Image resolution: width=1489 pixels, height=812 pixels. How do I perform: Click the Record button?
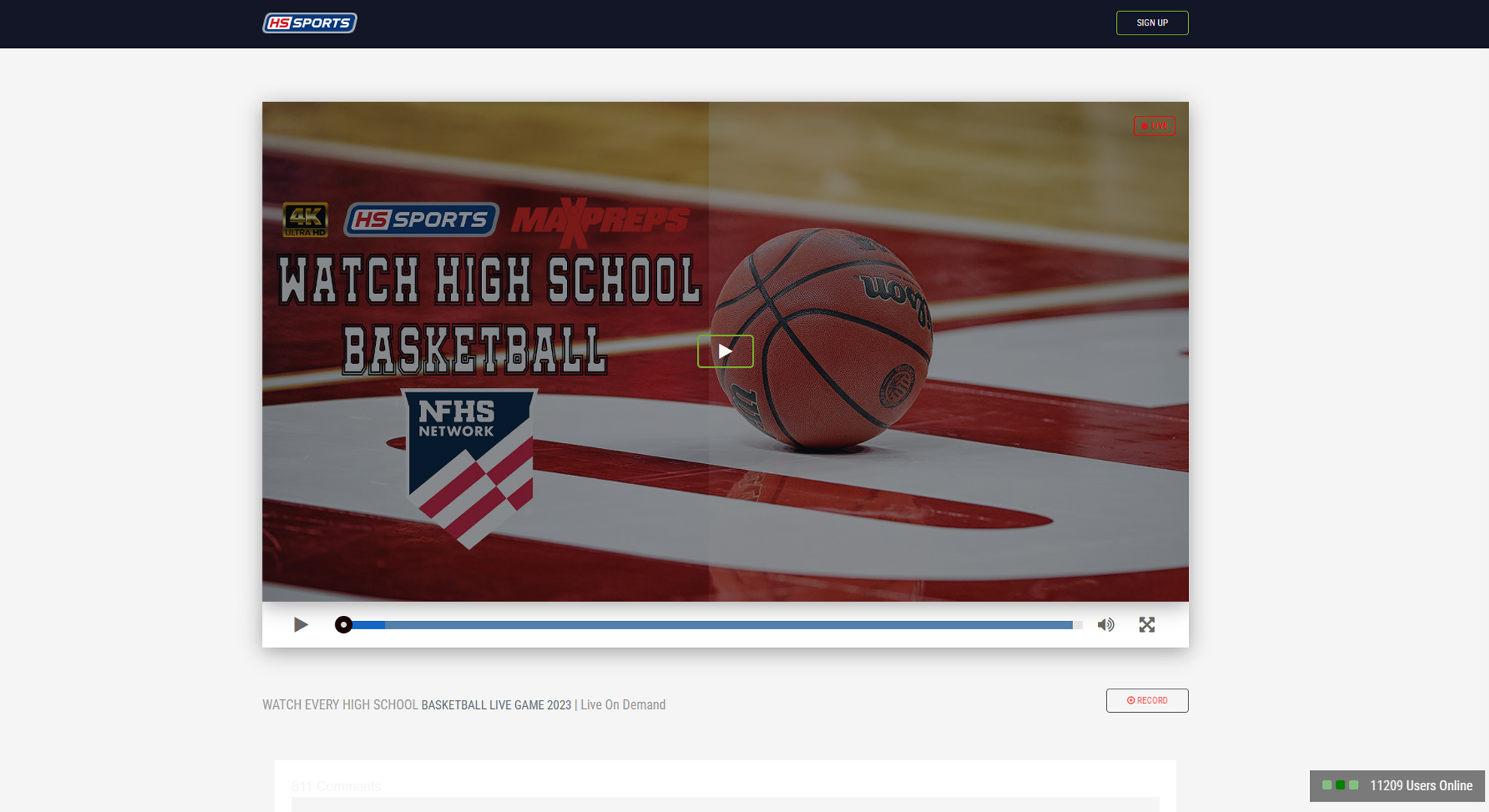(1147, 700)
